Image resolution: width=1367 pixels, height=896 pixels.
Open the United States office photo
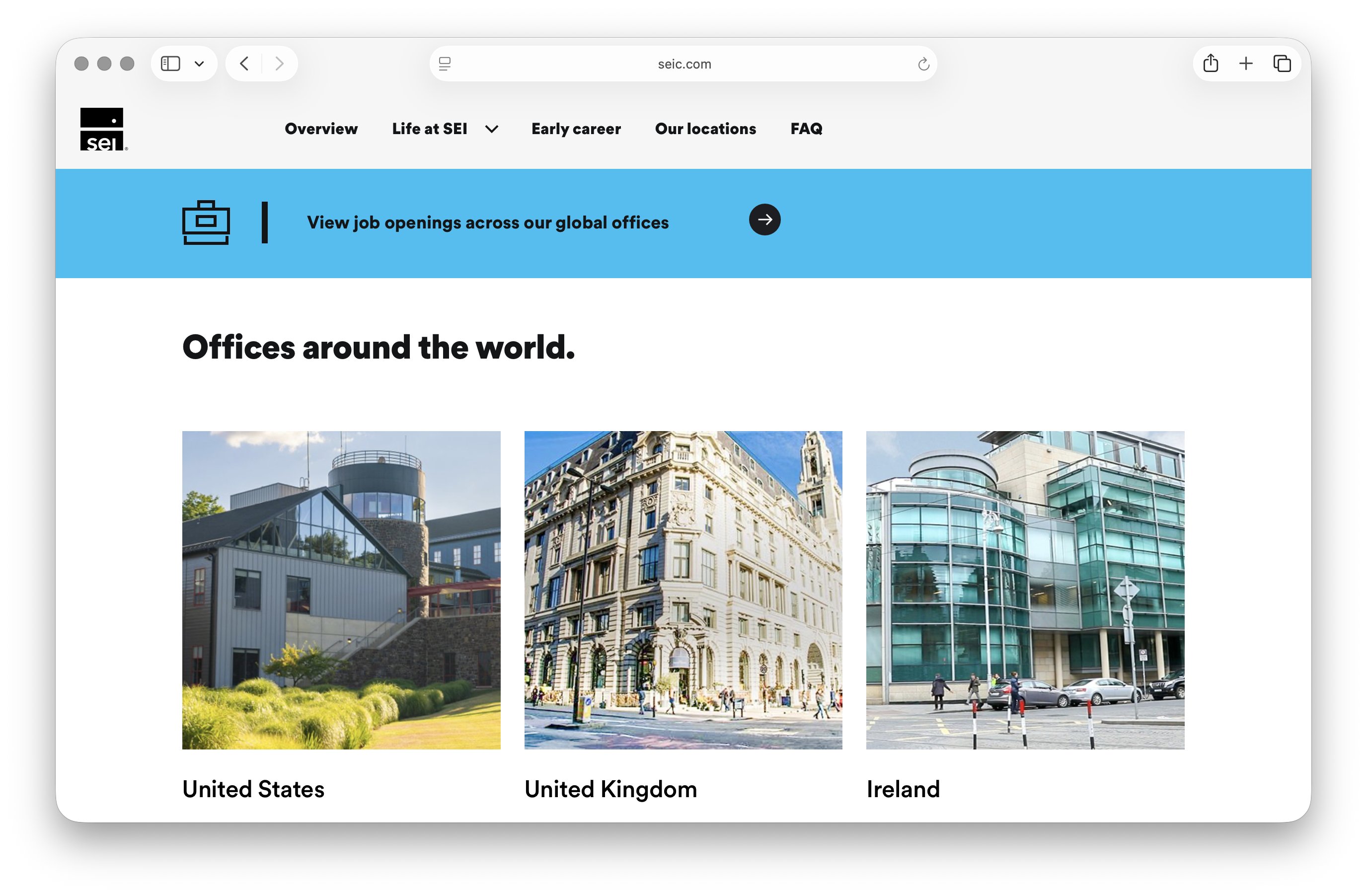(x=341, y=590)
